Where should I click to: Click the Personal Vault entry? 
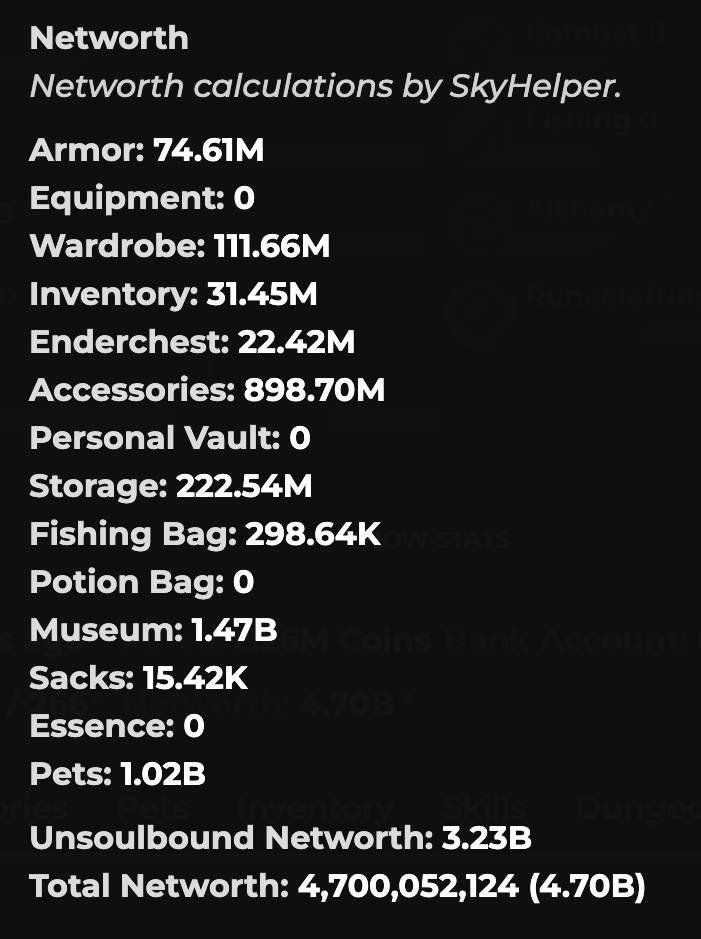click(170, 438)
